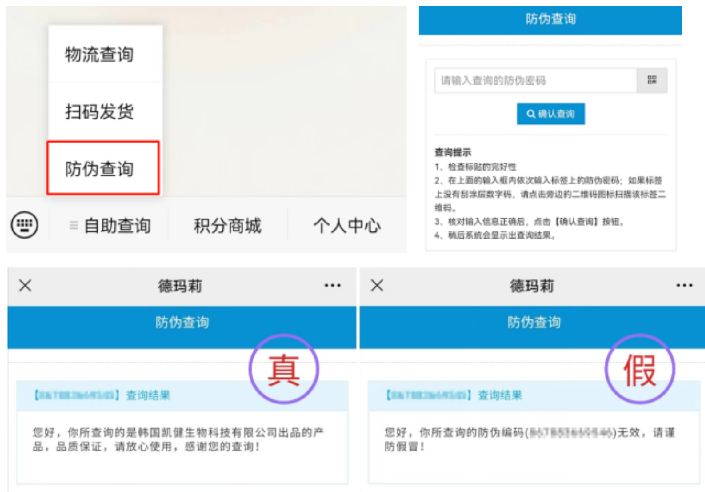Viewport: 705px width, 492px height.
Task: Click the blue 防伪查询 banner on the 真 page
Action: pos(182,323)
